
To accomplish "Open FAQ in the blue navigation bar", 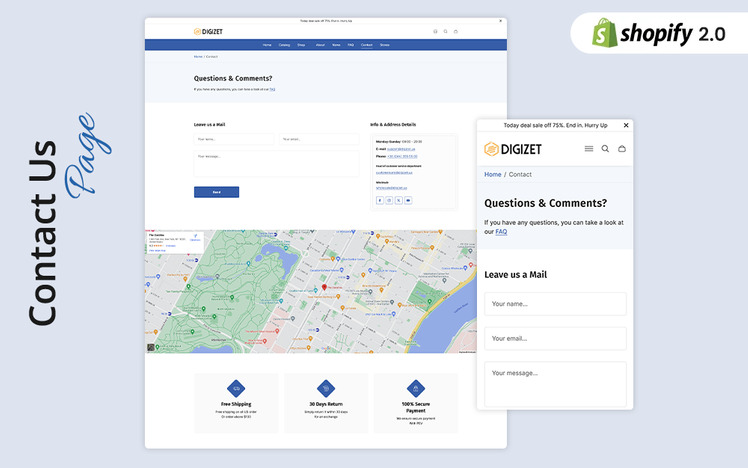I will (x=351, y=45).
